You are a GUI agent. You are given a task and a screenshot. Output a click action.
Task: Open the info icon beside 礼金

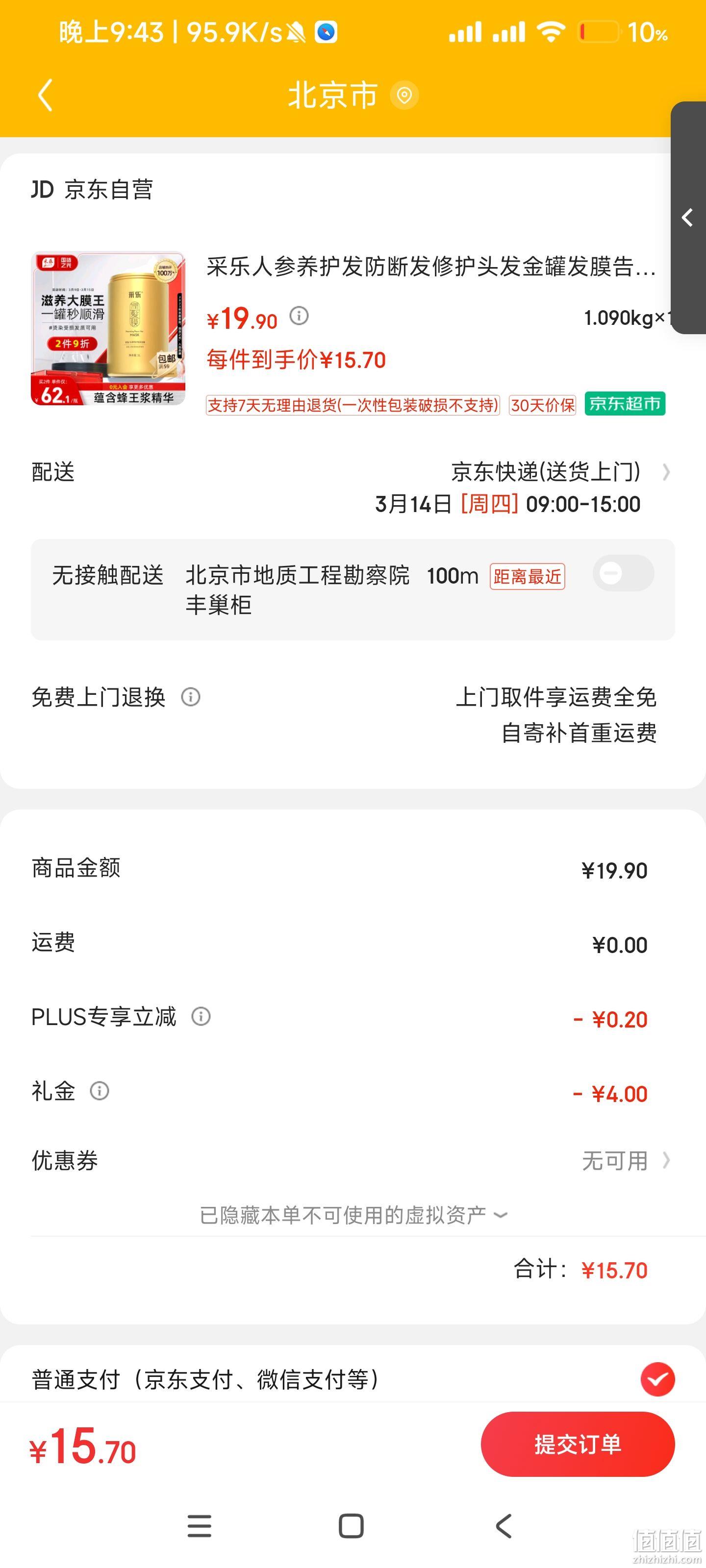[x=100, y=1091]
